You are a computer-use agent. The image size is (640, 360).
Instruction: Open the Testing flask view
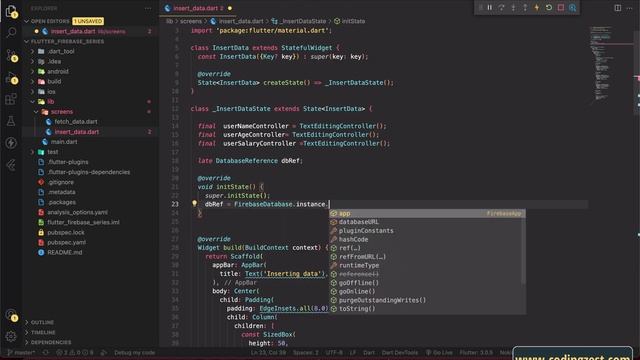11,121
